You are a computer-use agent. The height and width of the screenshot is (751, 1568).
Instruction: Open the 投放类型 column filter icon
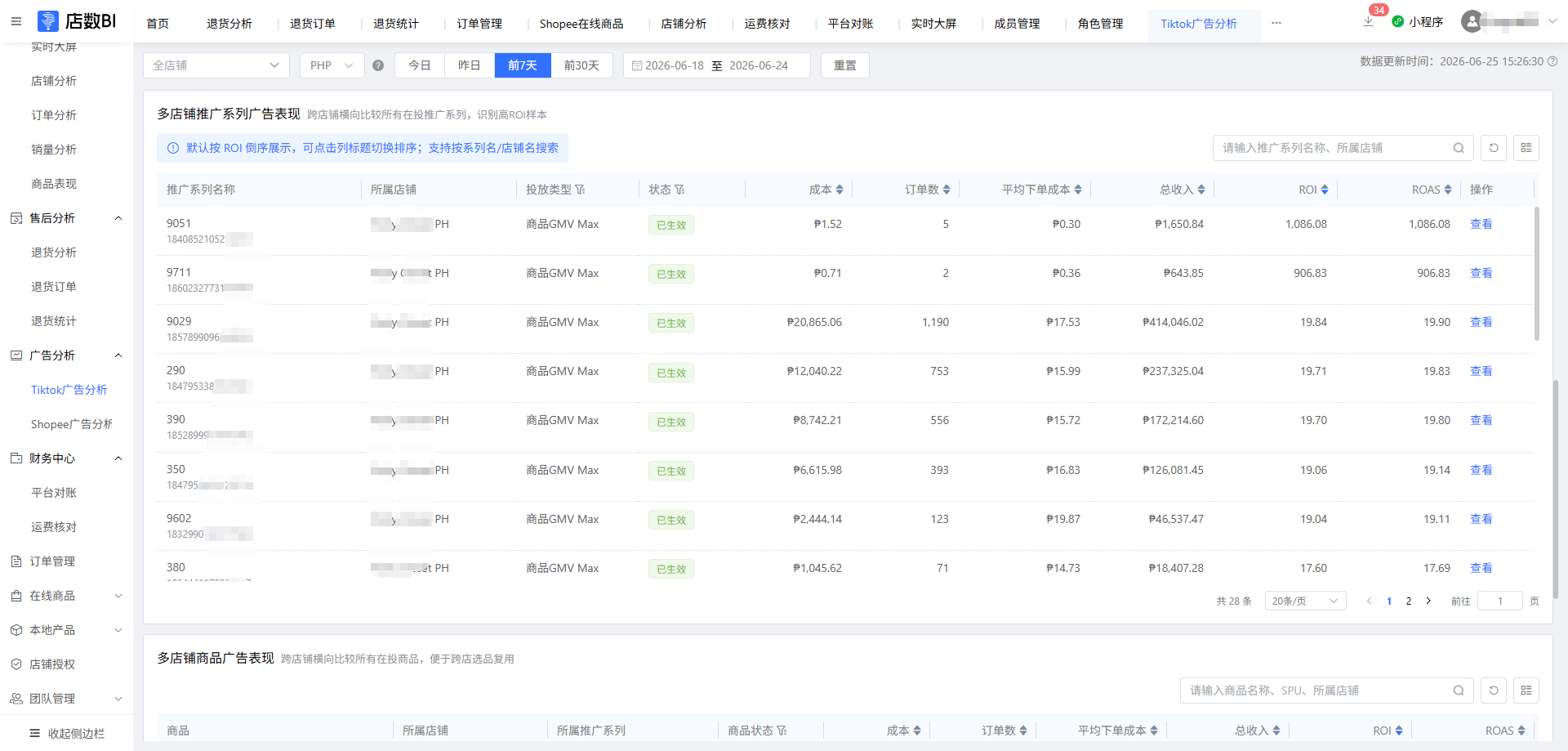click(x=580, y=190)
